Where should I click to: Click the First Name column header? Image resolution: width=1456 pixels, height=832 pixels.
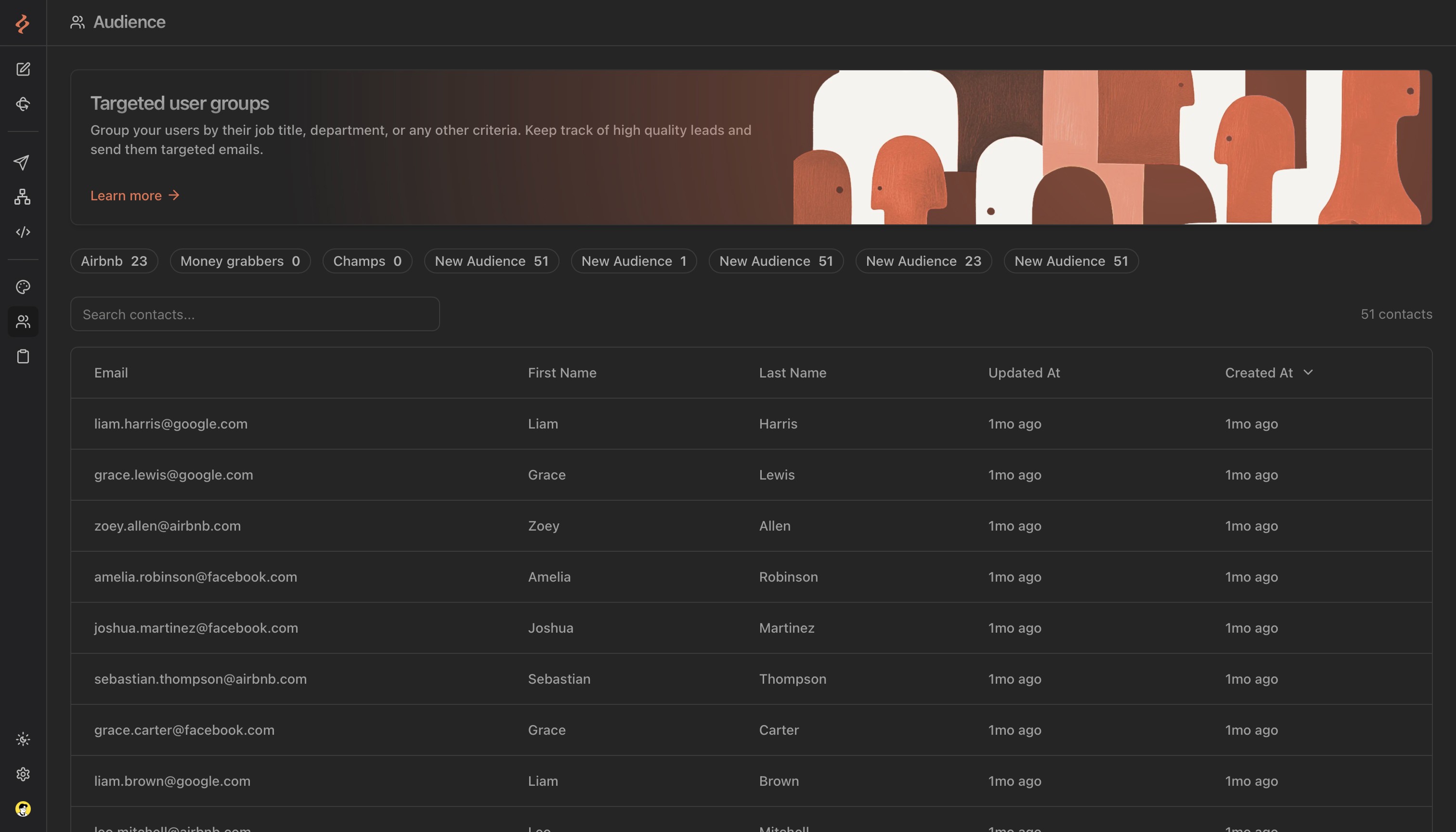[x=562, y=373]
